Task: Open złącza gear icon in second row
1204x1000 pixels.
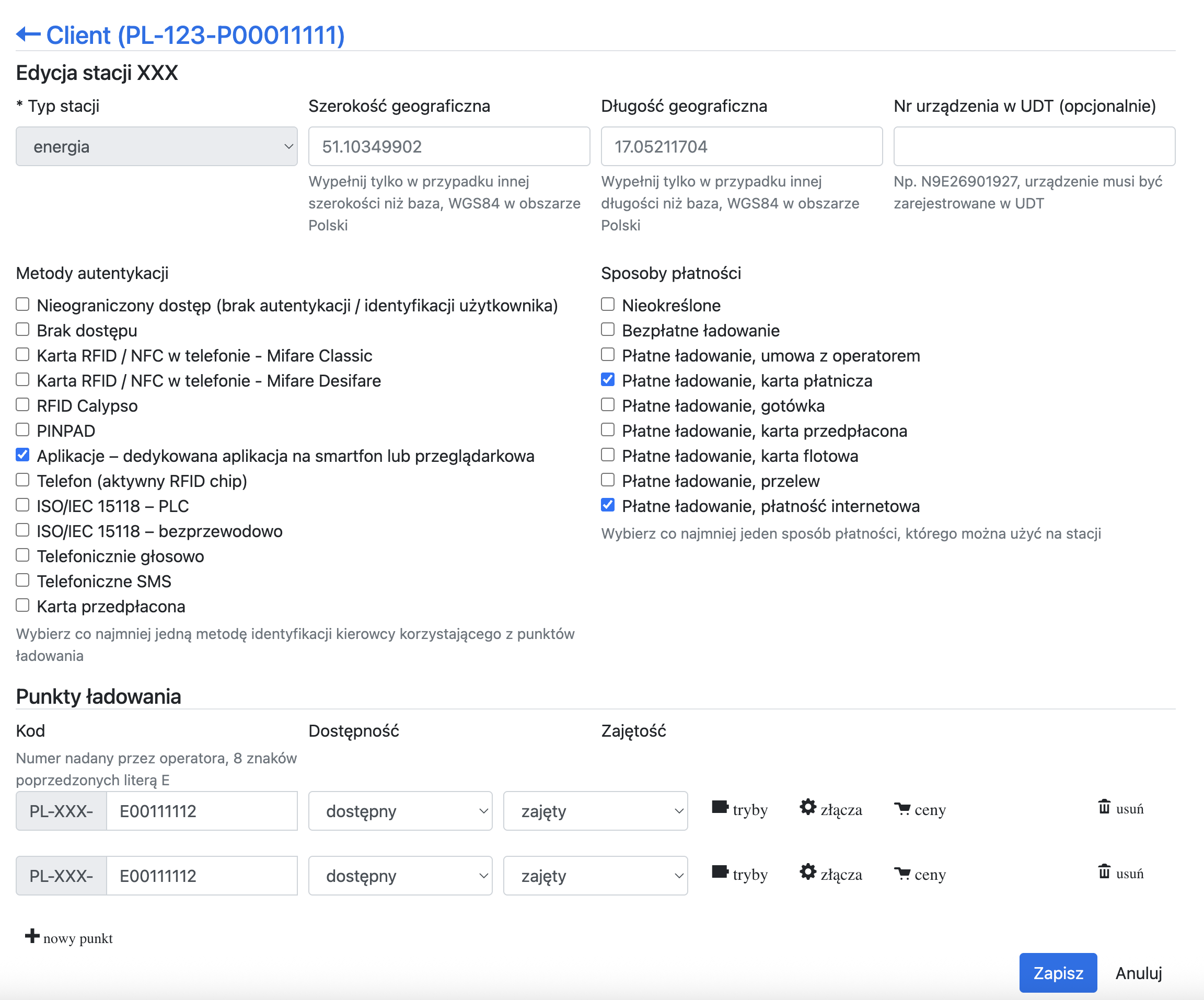Action: (808, 872)
